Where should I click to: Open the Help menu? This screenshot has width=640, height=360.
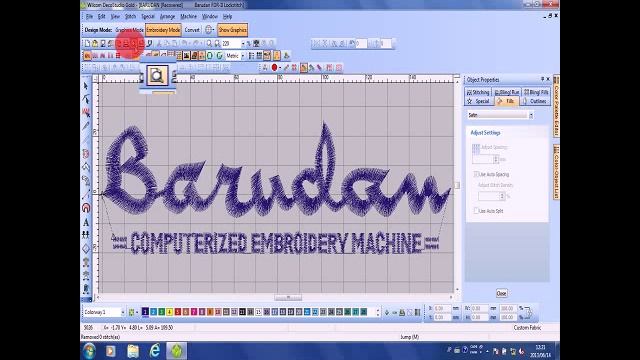(x=227, y=17)
